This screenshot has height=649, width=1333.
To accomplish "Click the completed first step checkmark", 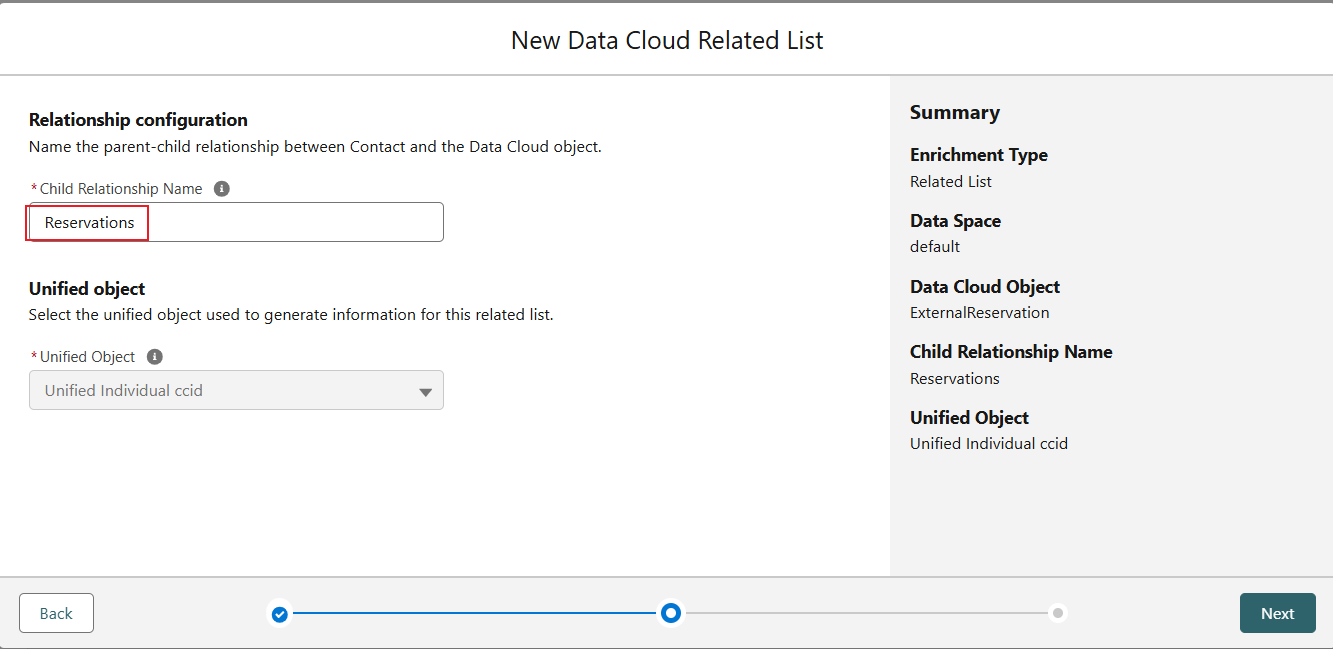I will point(280,613).
